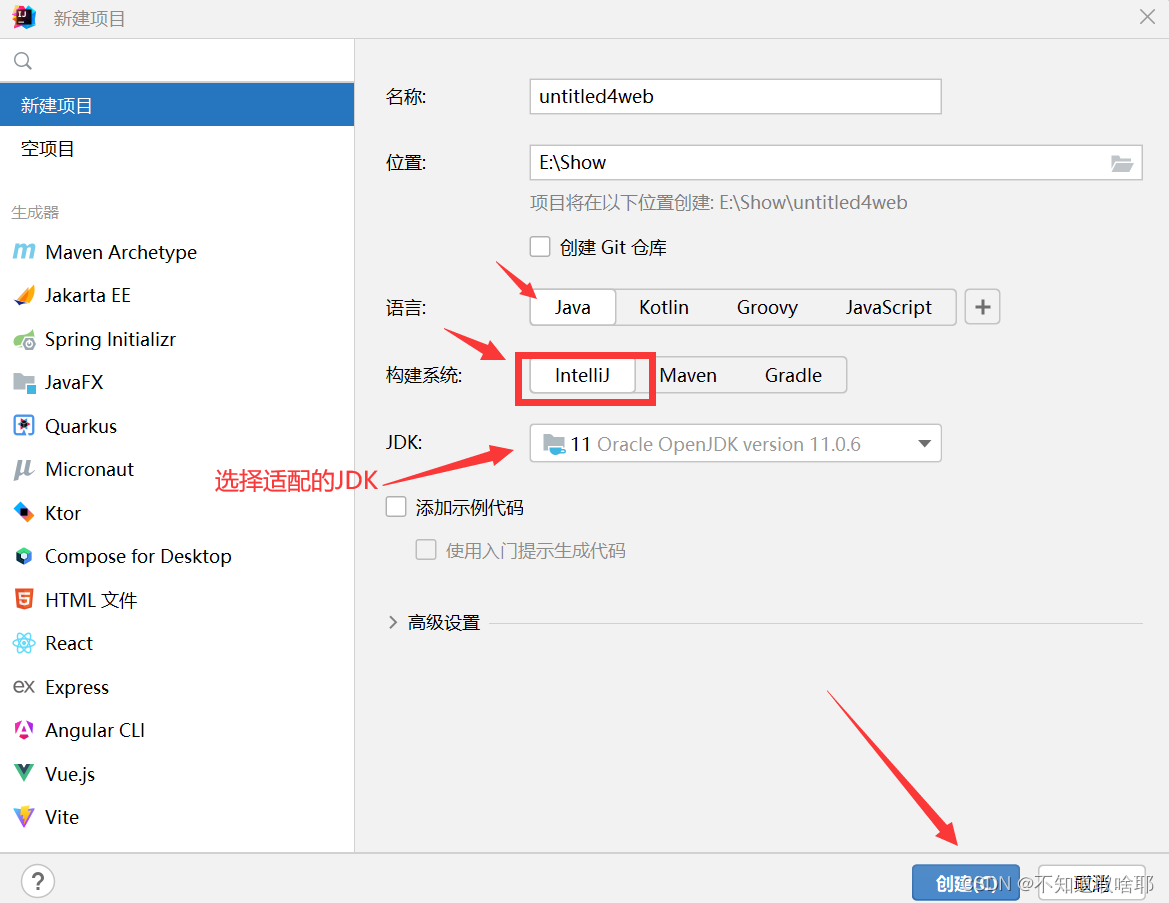The image size is (1169, 903).
Task: Select the React atom icon
Action: click(24, 643)
